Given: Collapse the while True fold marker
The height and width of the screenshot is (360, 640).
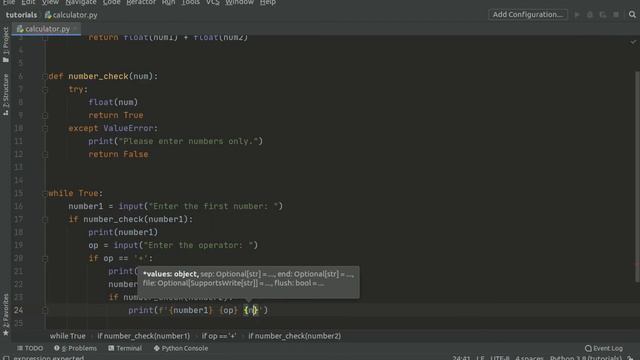Looking at the screenshot, I should click(45, 193).
